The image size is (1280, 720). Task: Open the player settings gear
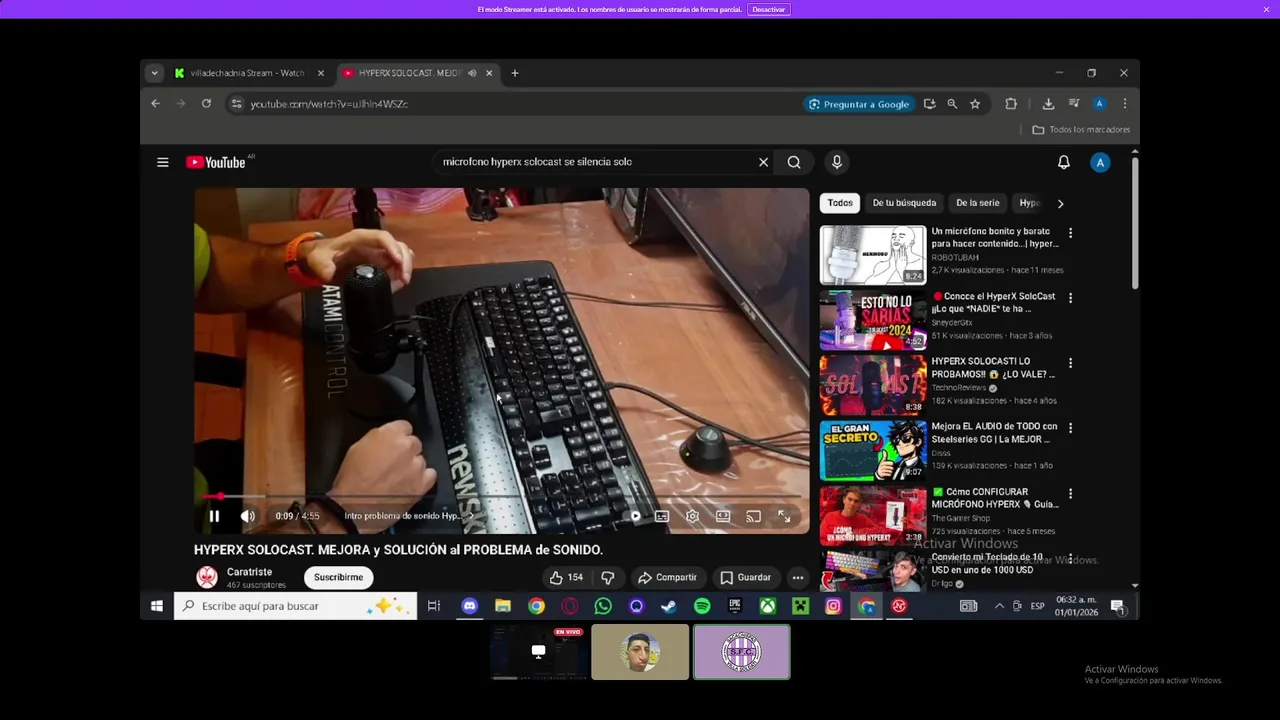tap(692, 516)
